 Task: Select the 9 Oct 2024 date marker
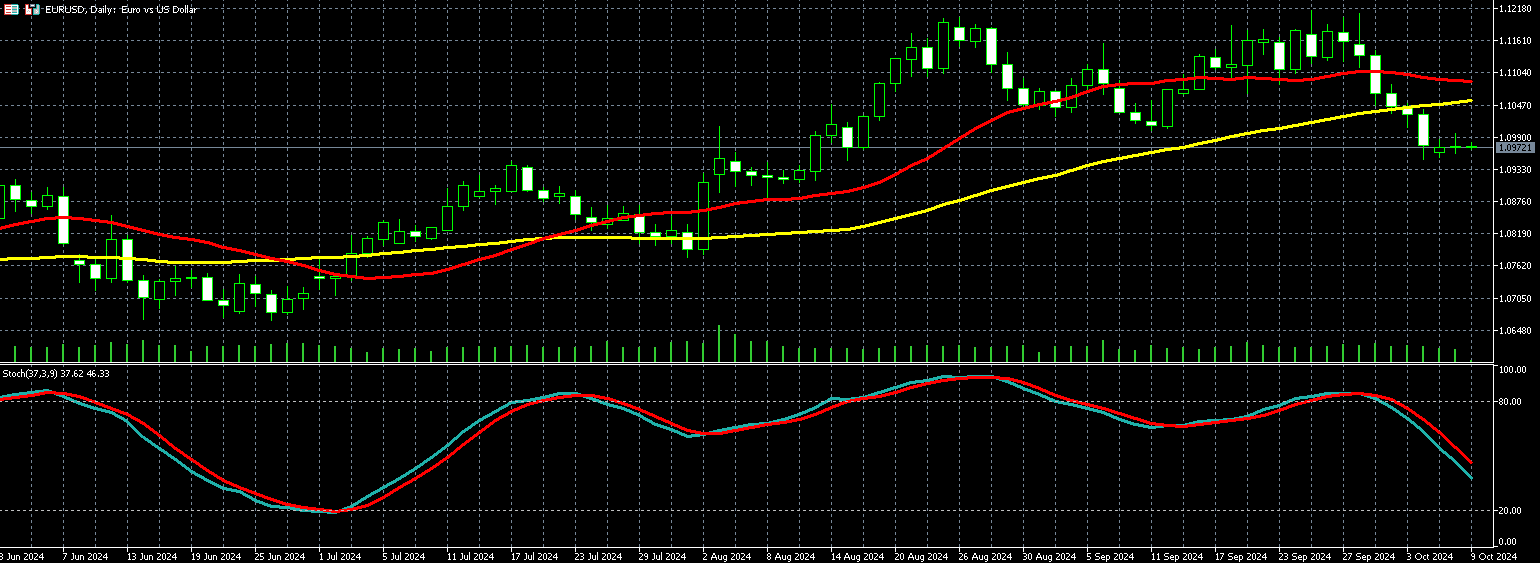point(1494,556)
